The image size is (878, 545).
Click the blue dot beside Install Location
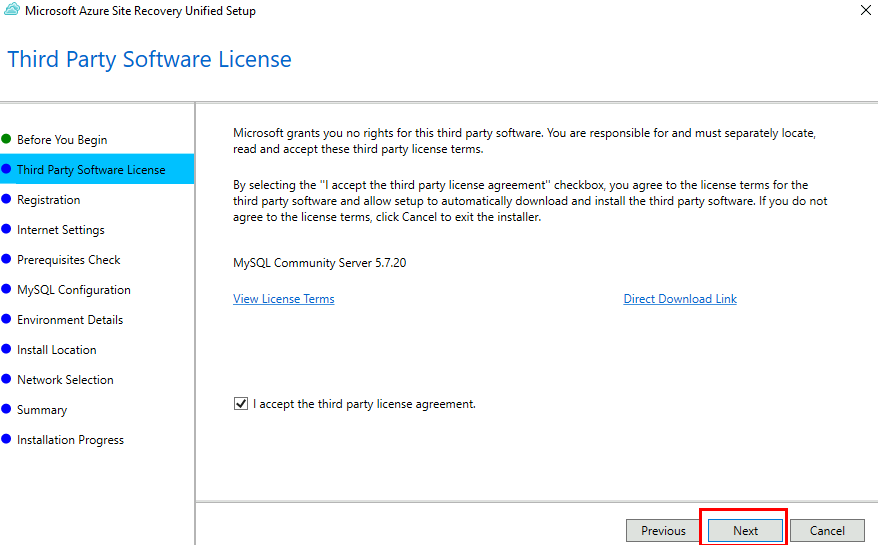pyautogui.click(x=6, y=348)
